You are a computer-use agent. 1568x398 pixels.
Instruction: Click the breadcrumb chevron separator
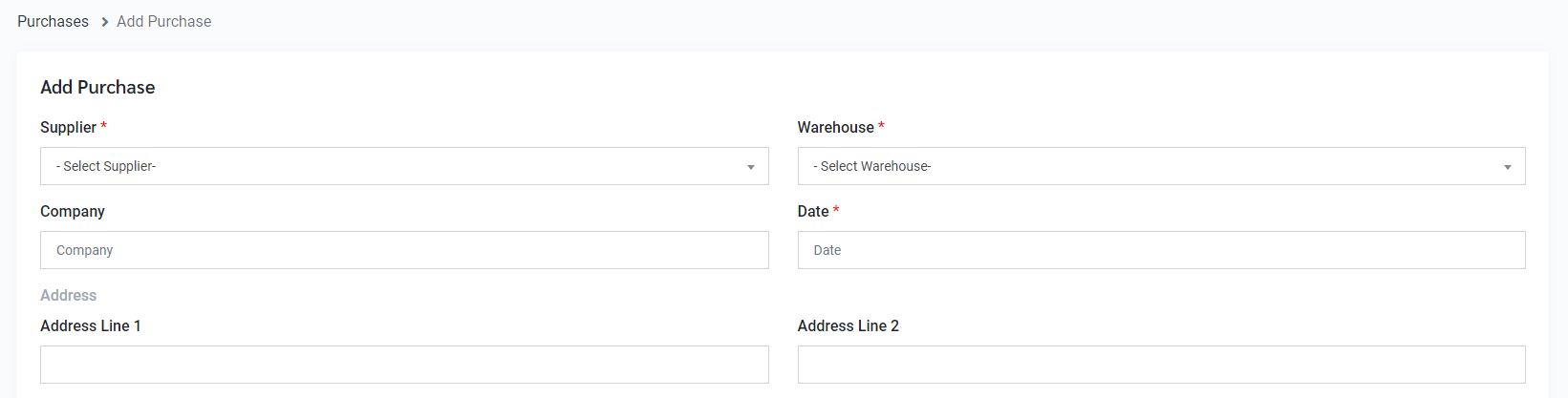pos(104,22)
